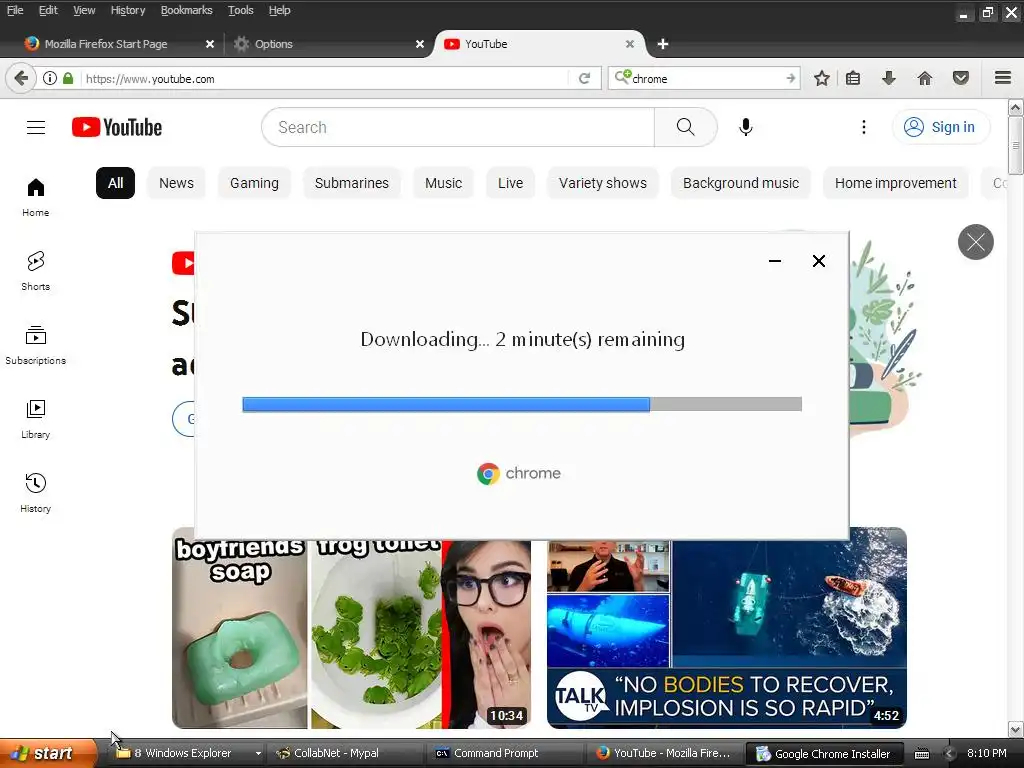Open the File menu
The width and height of the screenshot is (1024, 768).
point(15,10)
